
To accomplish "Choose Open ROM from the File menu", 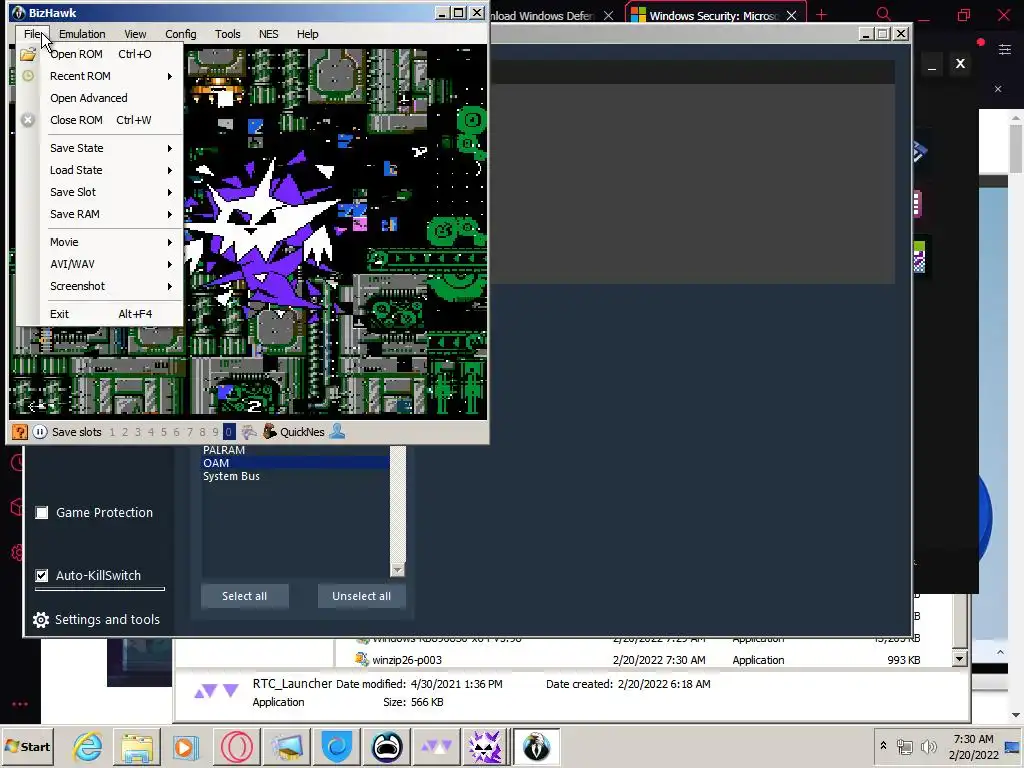I will point(99,54).
